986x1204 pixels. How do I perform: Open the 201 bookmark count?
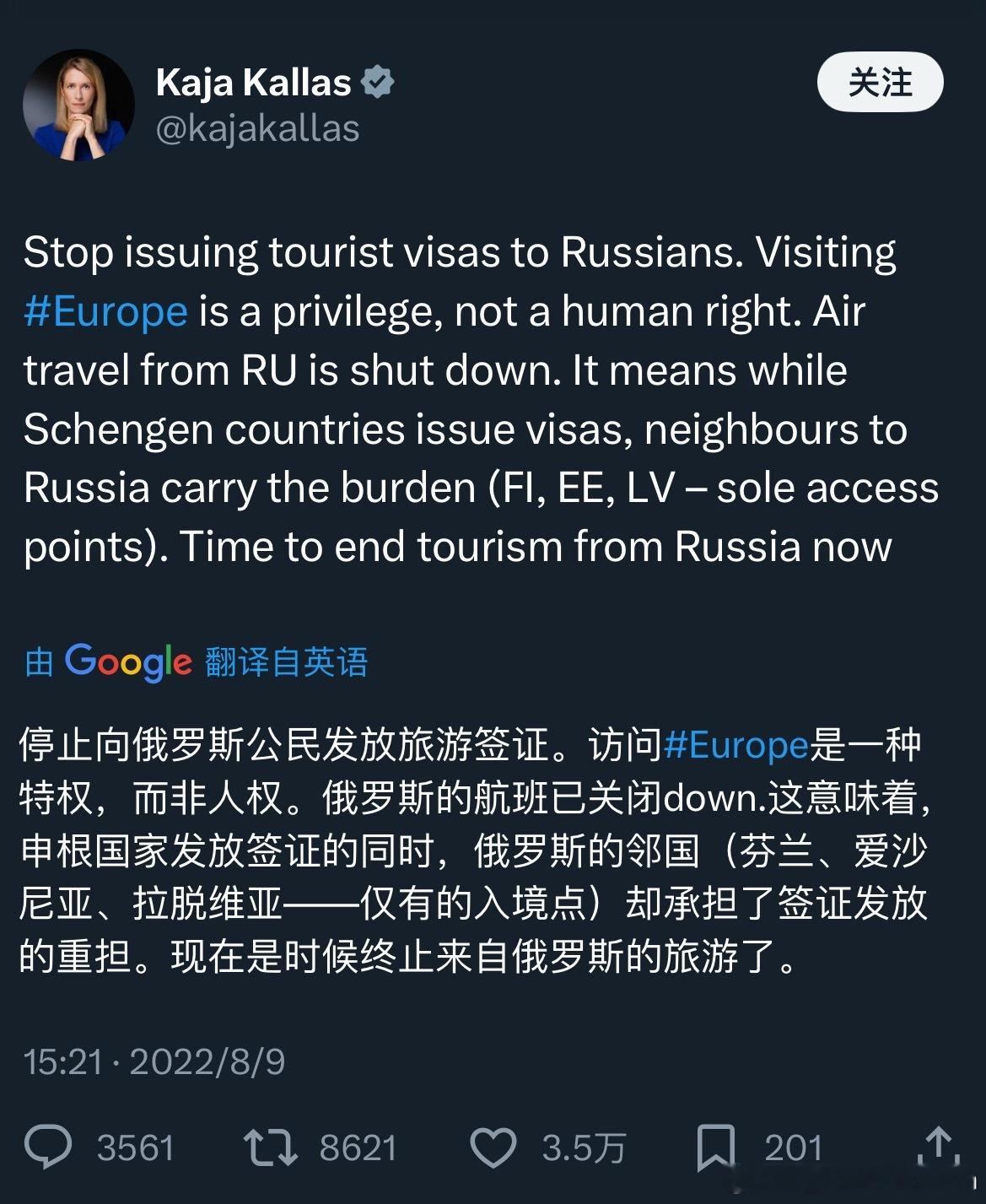pyautogui.click(x=794, y=1147)
